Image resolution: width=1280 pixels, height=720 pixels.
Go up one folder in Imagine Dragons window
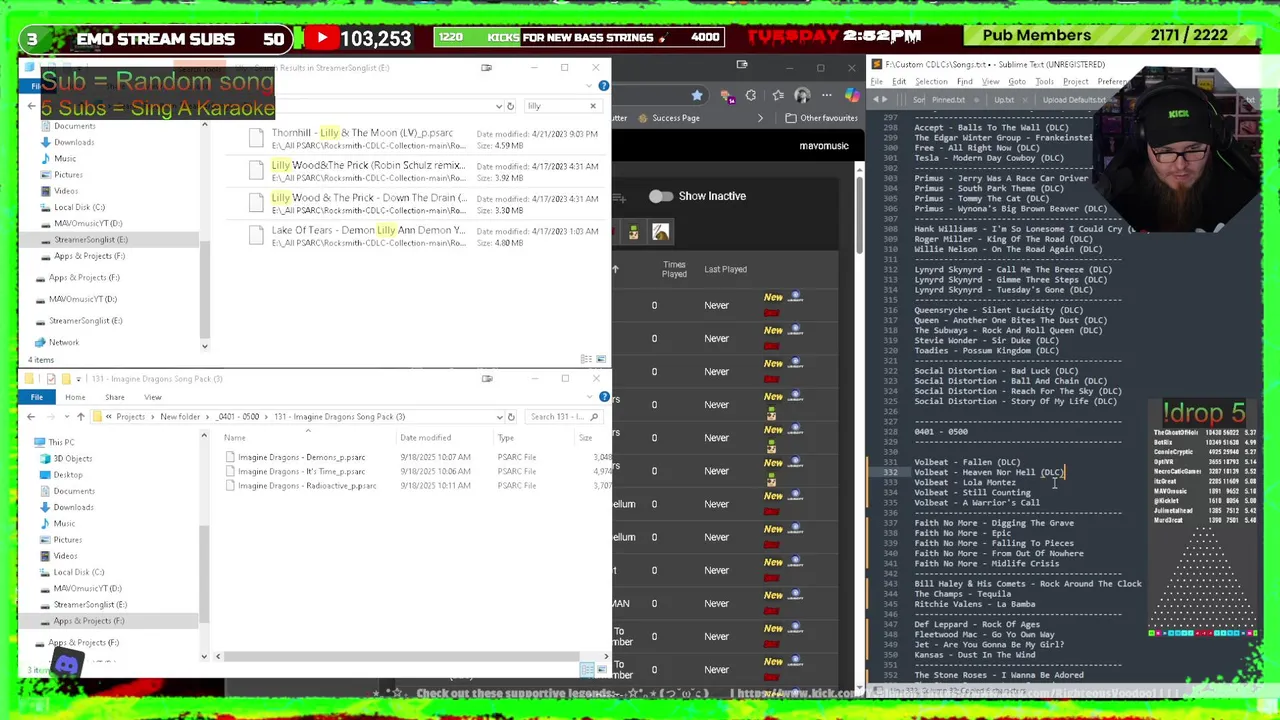click(x=81, y=417)
